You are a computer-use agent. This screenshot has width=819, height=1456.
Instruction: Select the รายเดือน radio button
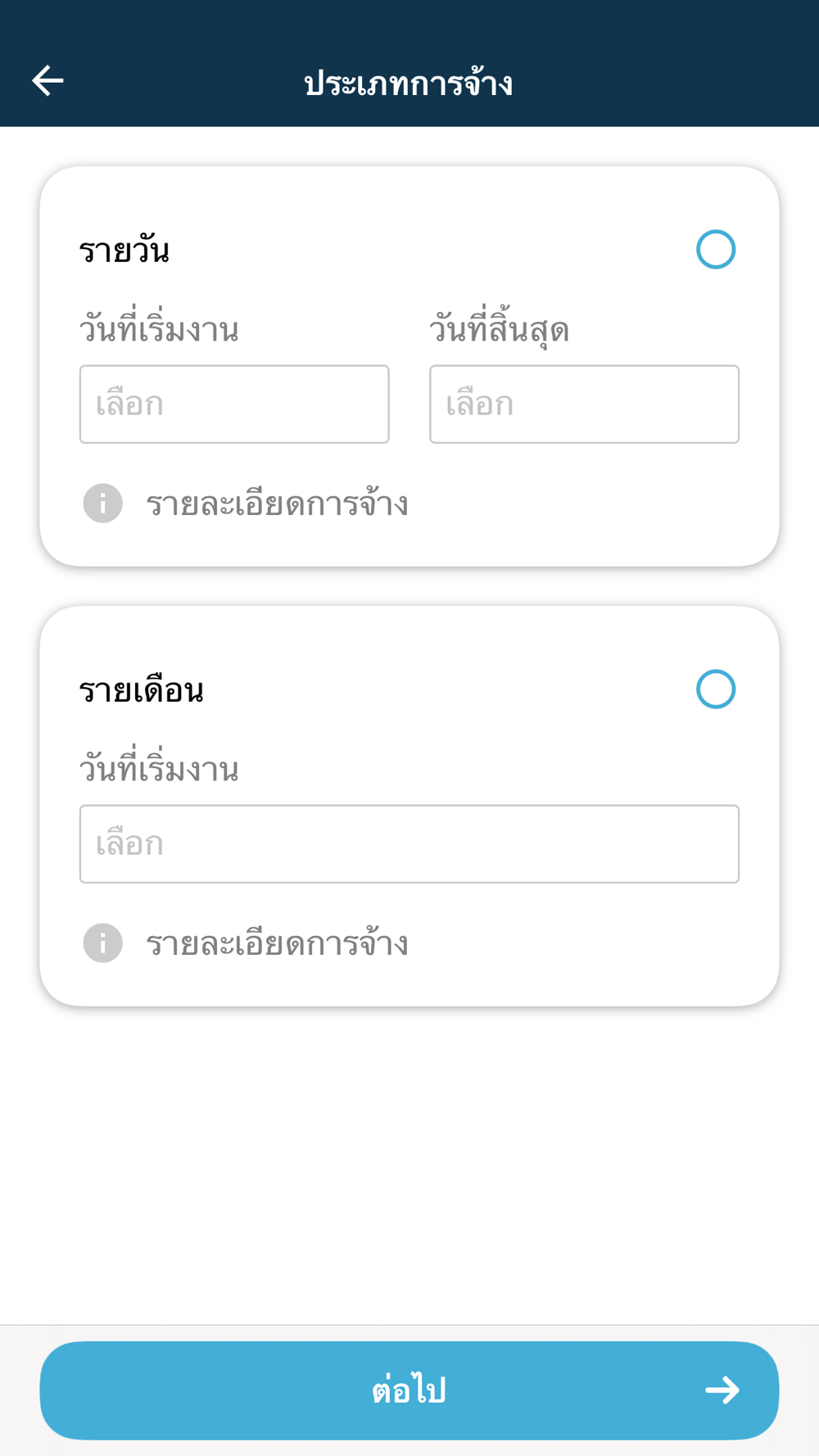716,690
